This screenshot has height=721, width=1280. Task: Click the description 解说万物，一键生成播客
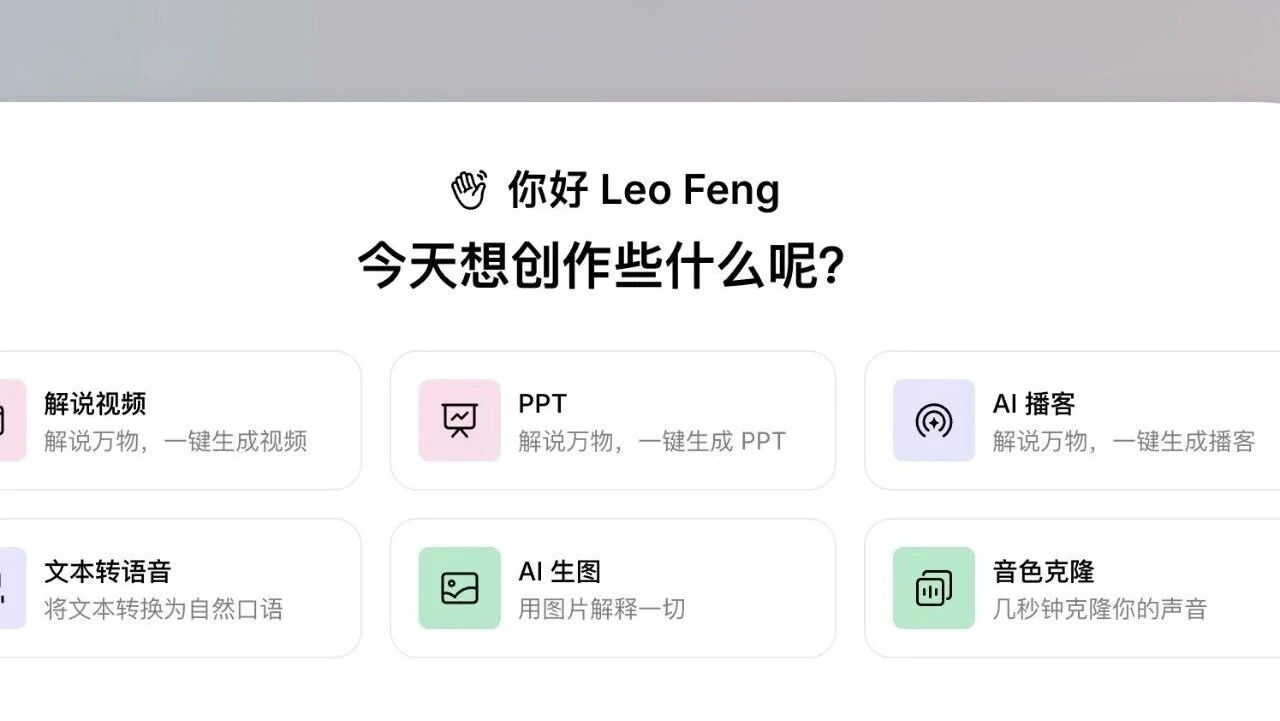pyautogui.click(x=1123, y=441)
